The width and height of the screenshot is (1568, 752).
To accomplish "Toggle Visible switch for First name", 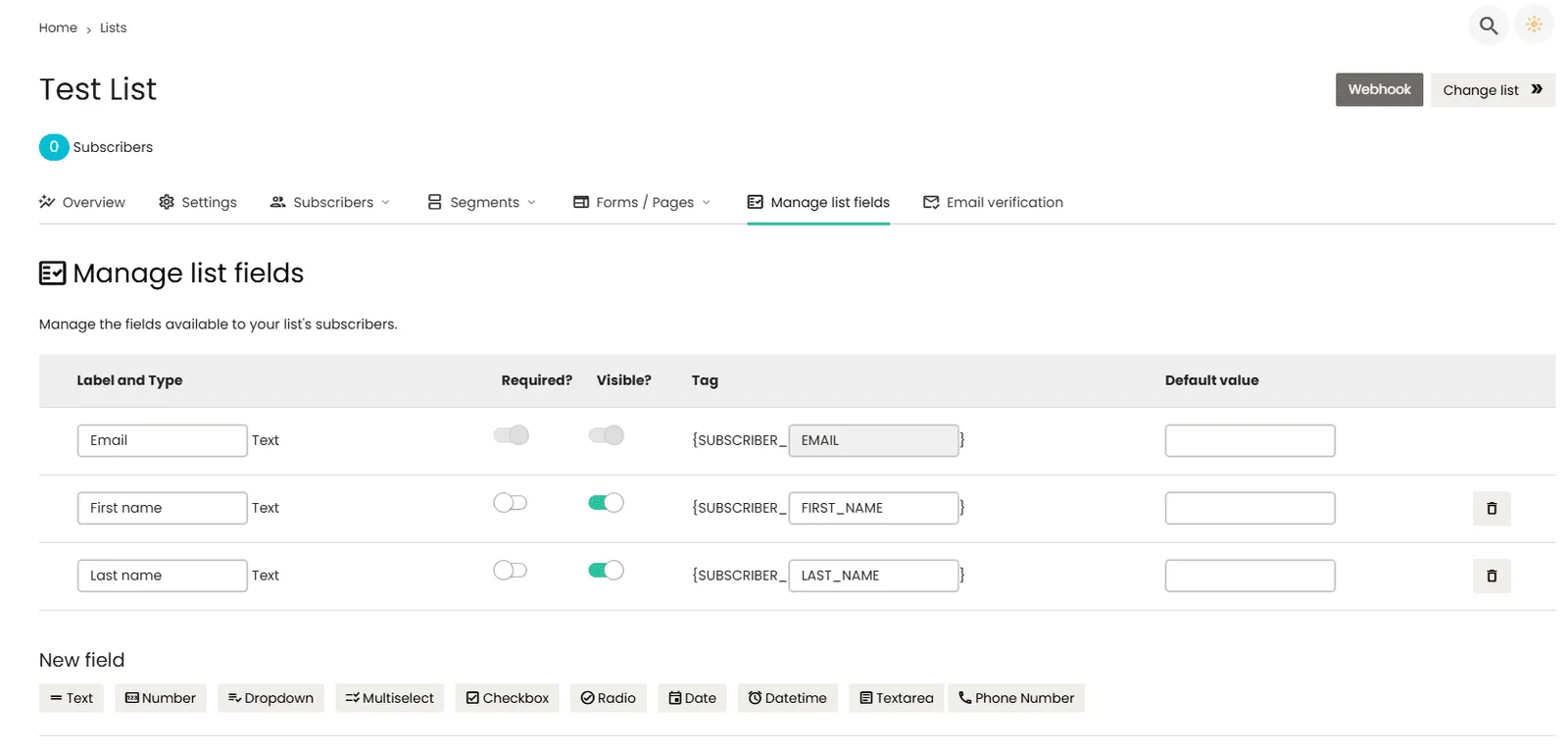I will tap(606, 503).
